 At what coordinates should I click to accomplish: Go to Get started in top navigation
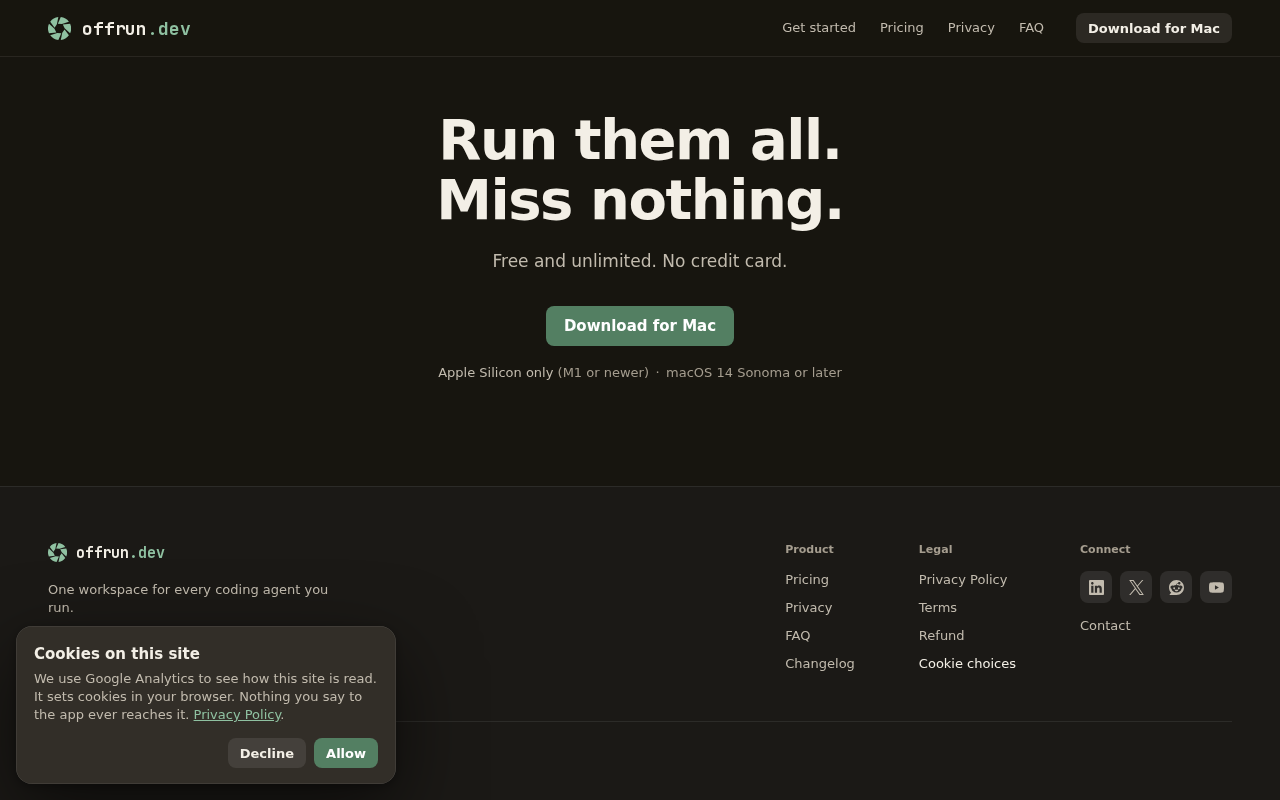(x=819, y=28)
